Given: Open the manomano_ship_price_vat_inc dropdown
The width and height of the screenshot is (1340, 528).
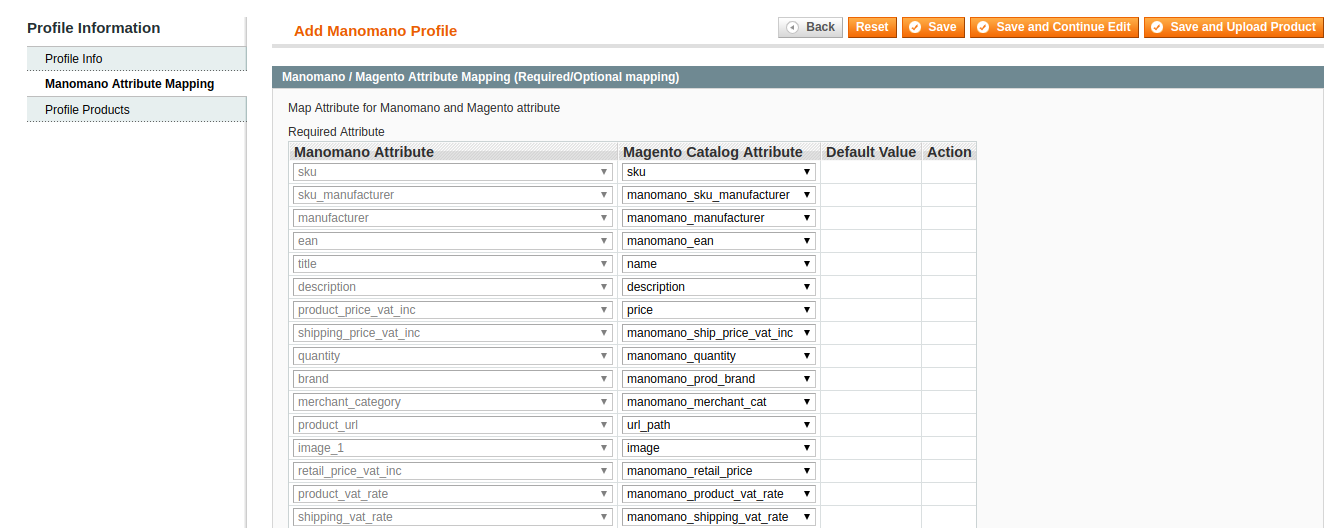Looking at the screenshot, I should (719, 333).
